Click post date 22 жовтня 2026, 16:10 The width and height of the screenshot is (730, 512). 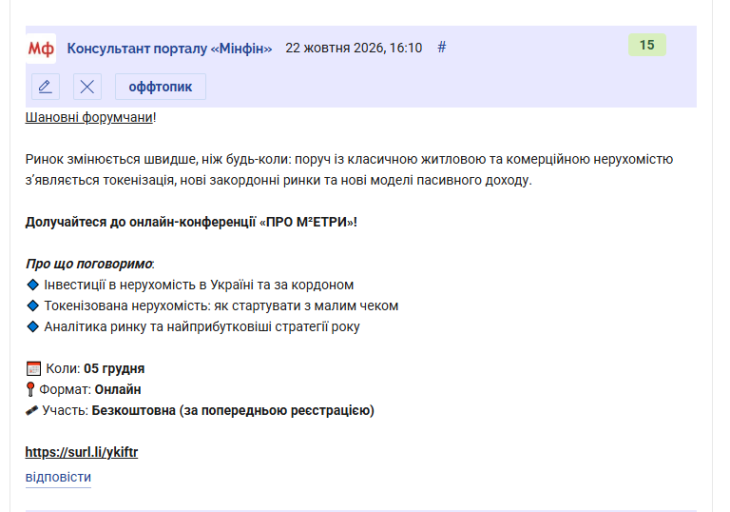click(353, 48)
